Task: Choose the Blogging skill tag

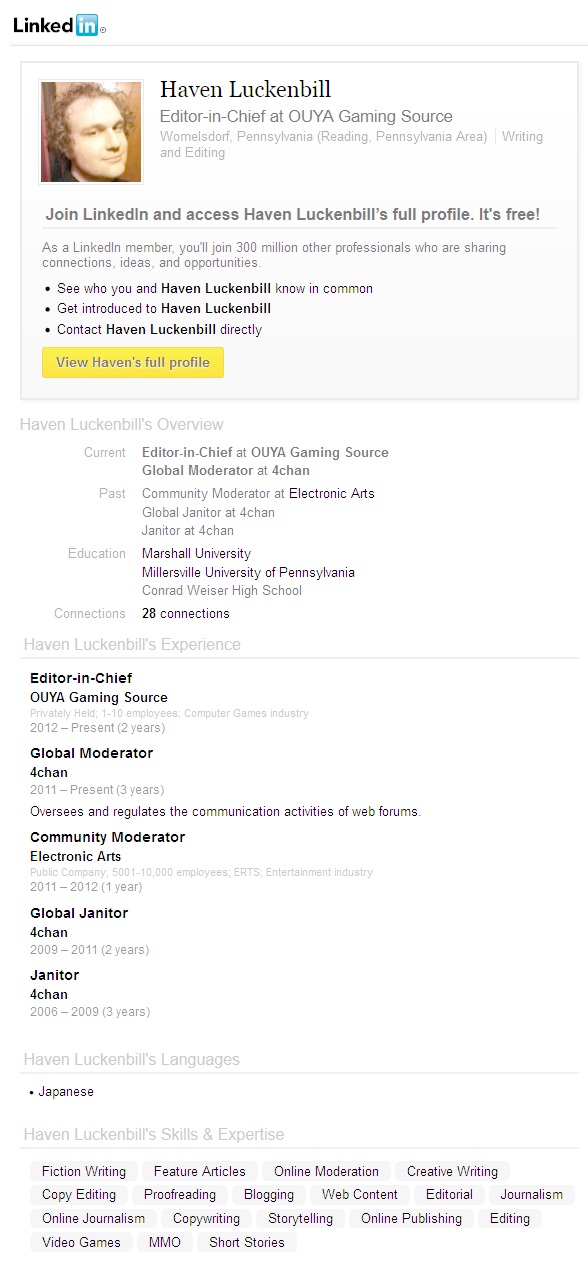Action: (x=269, y=1194)
